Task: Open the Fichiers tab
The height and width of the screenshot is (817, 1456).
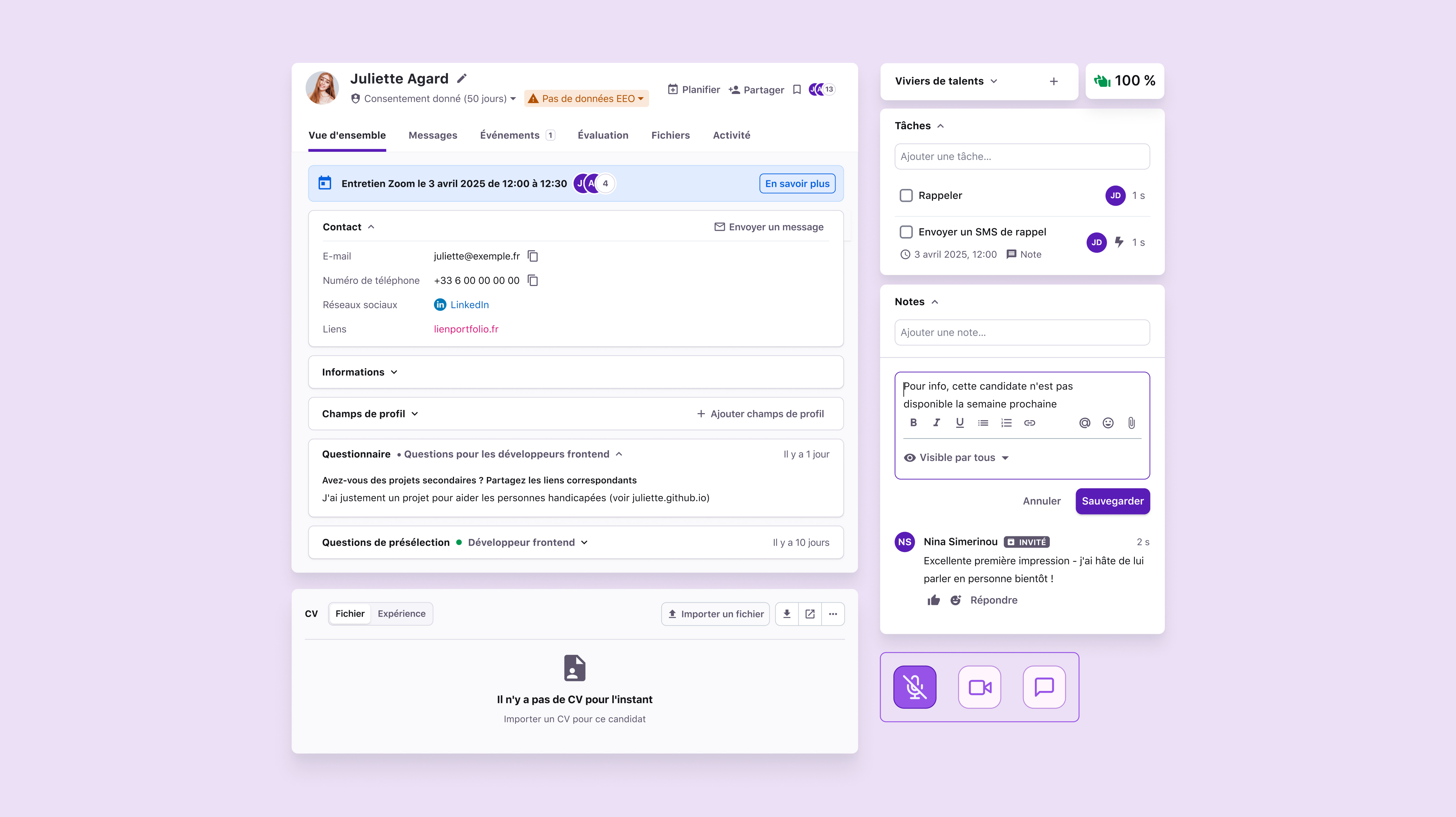Action: [x=670, y=135]
